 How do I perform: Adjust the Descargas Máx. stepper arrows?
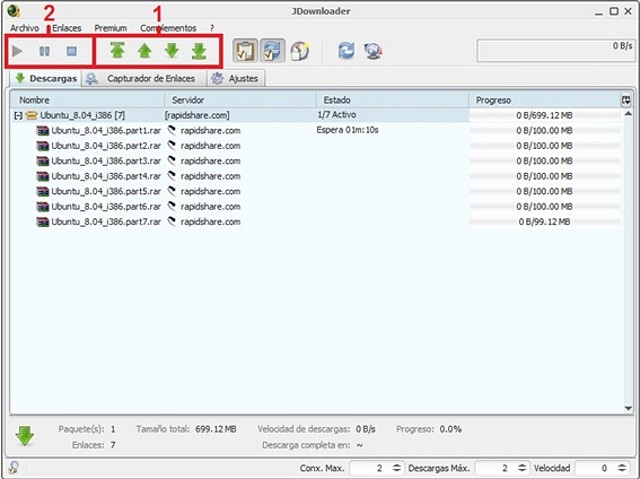pos(522,468)
